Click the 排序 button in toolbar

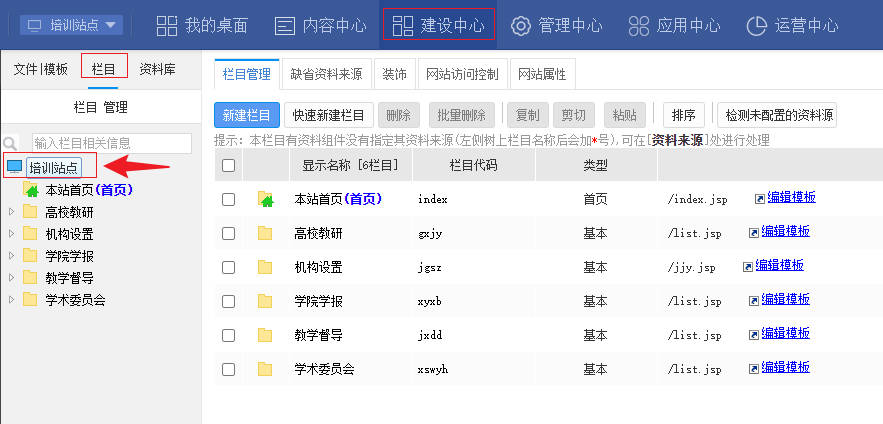(684, 115)
